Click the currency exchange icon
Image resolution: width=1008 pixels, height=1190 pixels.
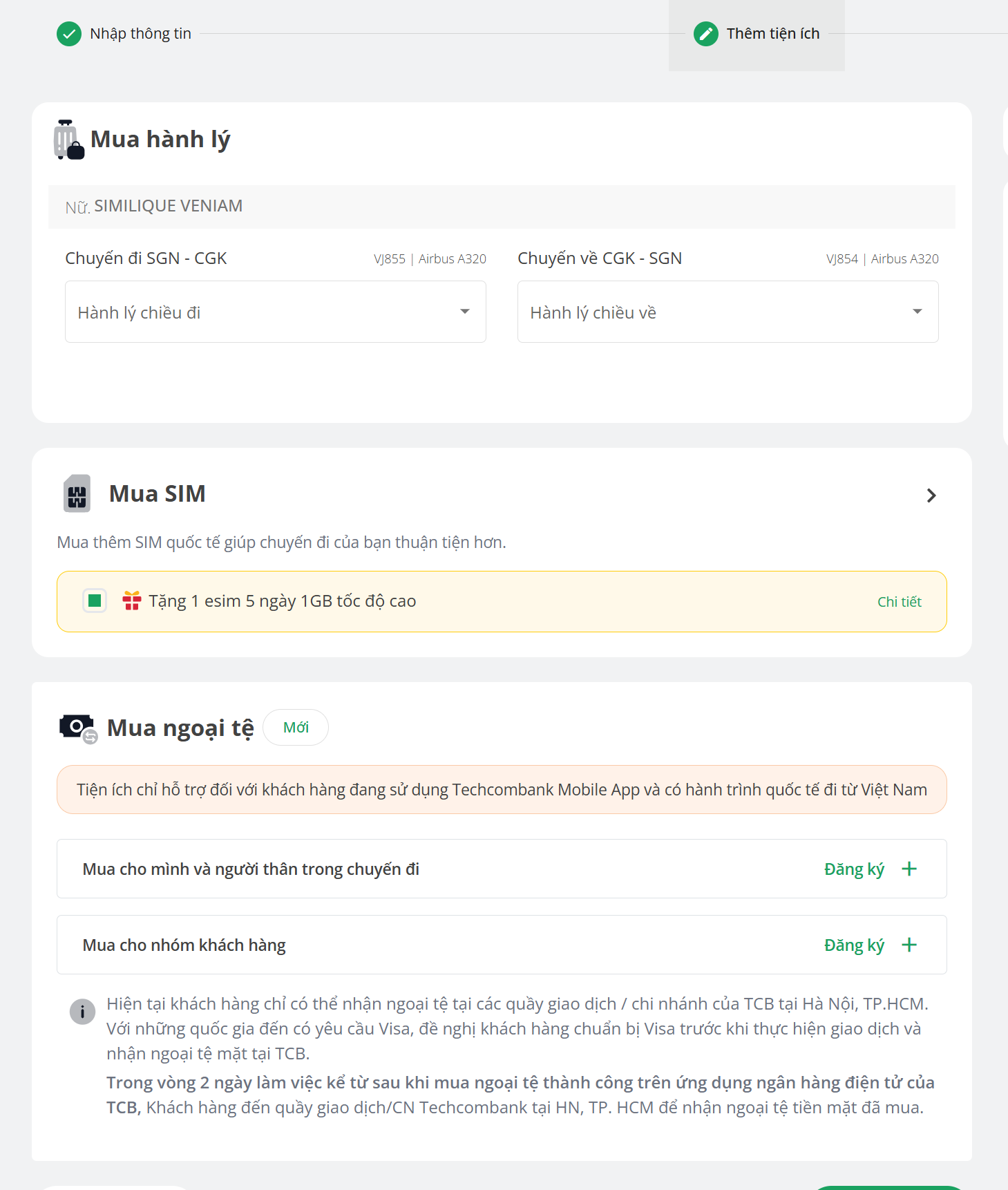[77, 728]
